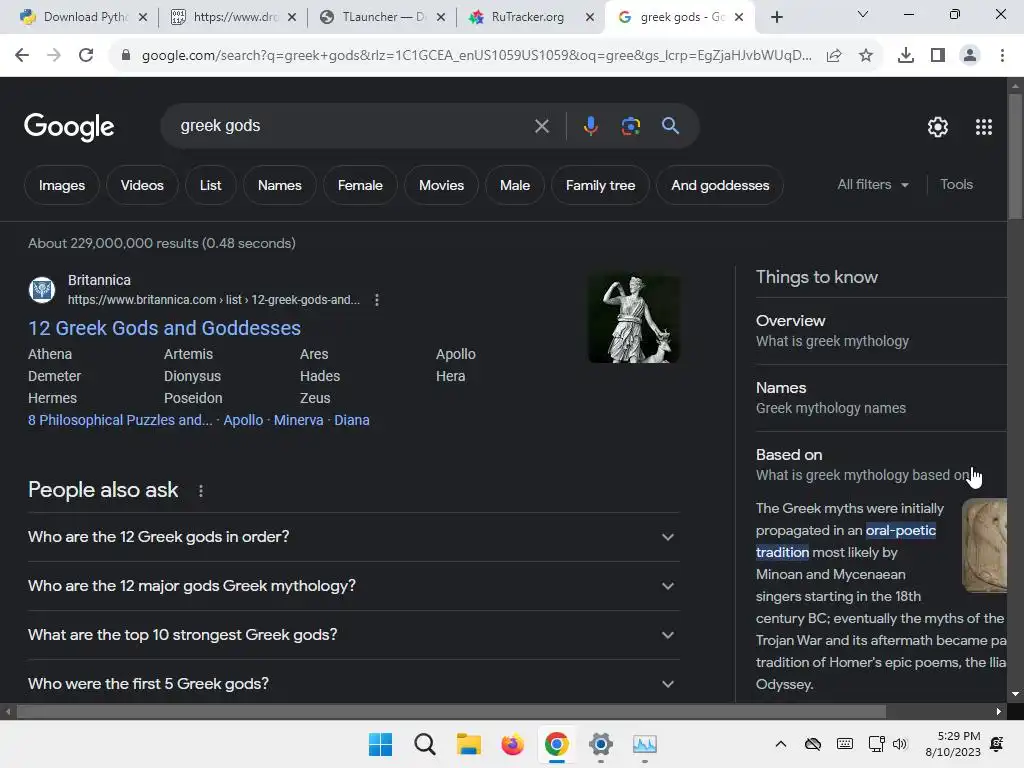
Task: Launch File Explorer from the taskbar
Action: (x=468, y=744)
